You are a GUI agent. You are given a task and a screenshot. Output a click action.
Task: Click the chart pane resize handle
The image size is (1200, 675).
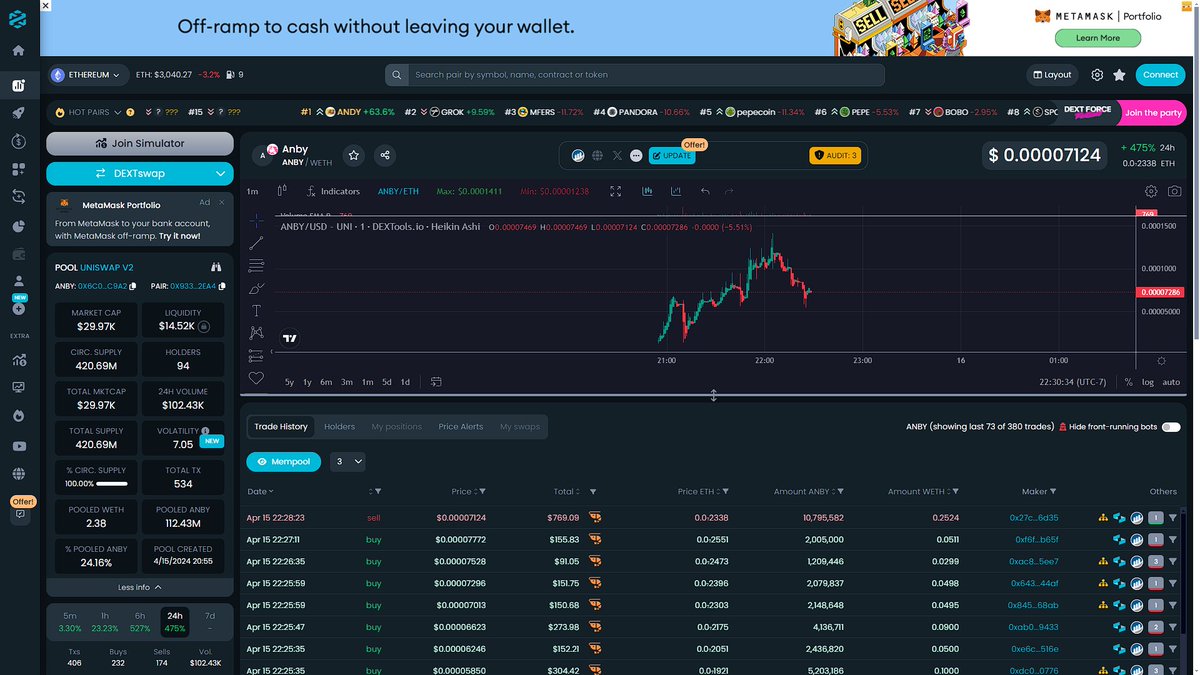pyautogui.click(x=714, y=396)
